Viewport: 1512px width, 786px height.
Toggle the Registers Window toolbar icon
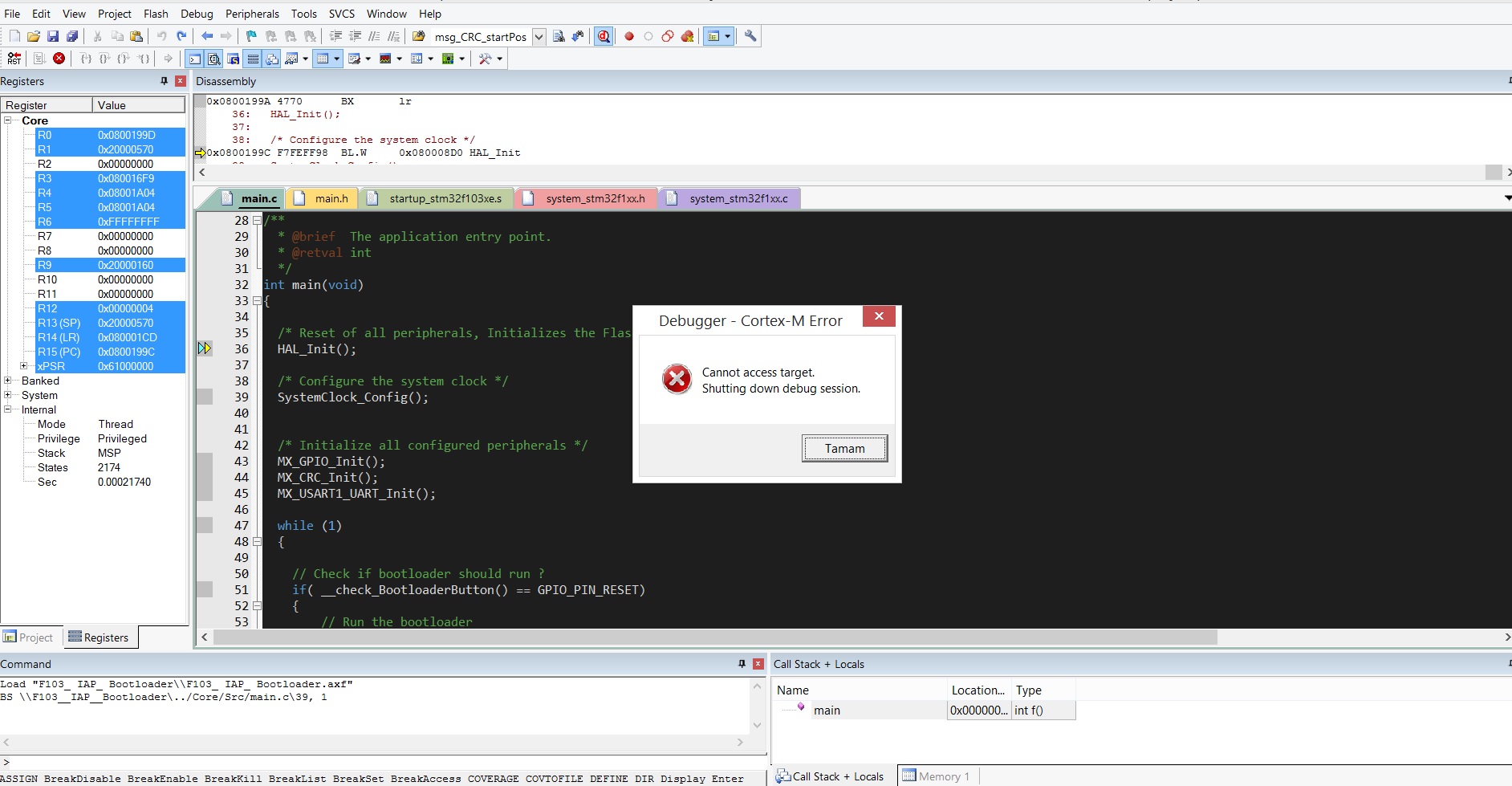coord(253,59)
